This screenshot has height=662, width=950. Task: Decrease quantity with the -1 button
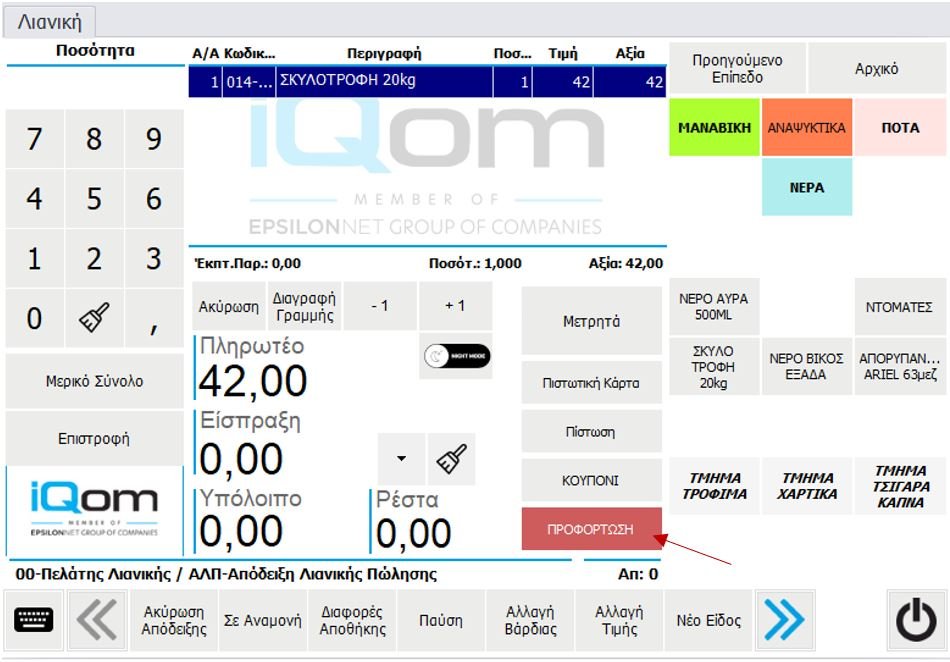(380, 306)
